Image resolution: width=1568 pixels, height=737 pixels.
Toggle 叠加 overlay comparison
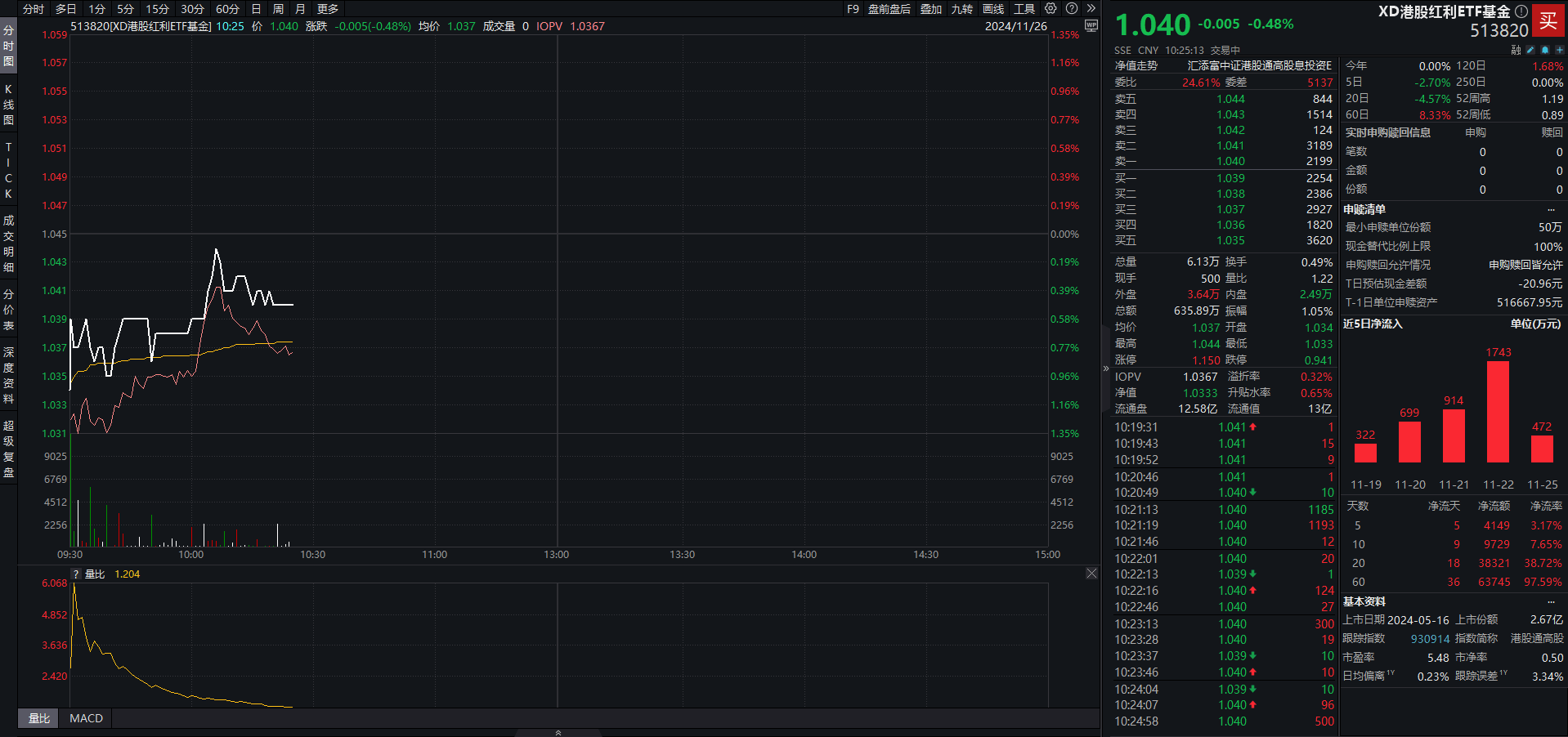(x=930, y=9)
